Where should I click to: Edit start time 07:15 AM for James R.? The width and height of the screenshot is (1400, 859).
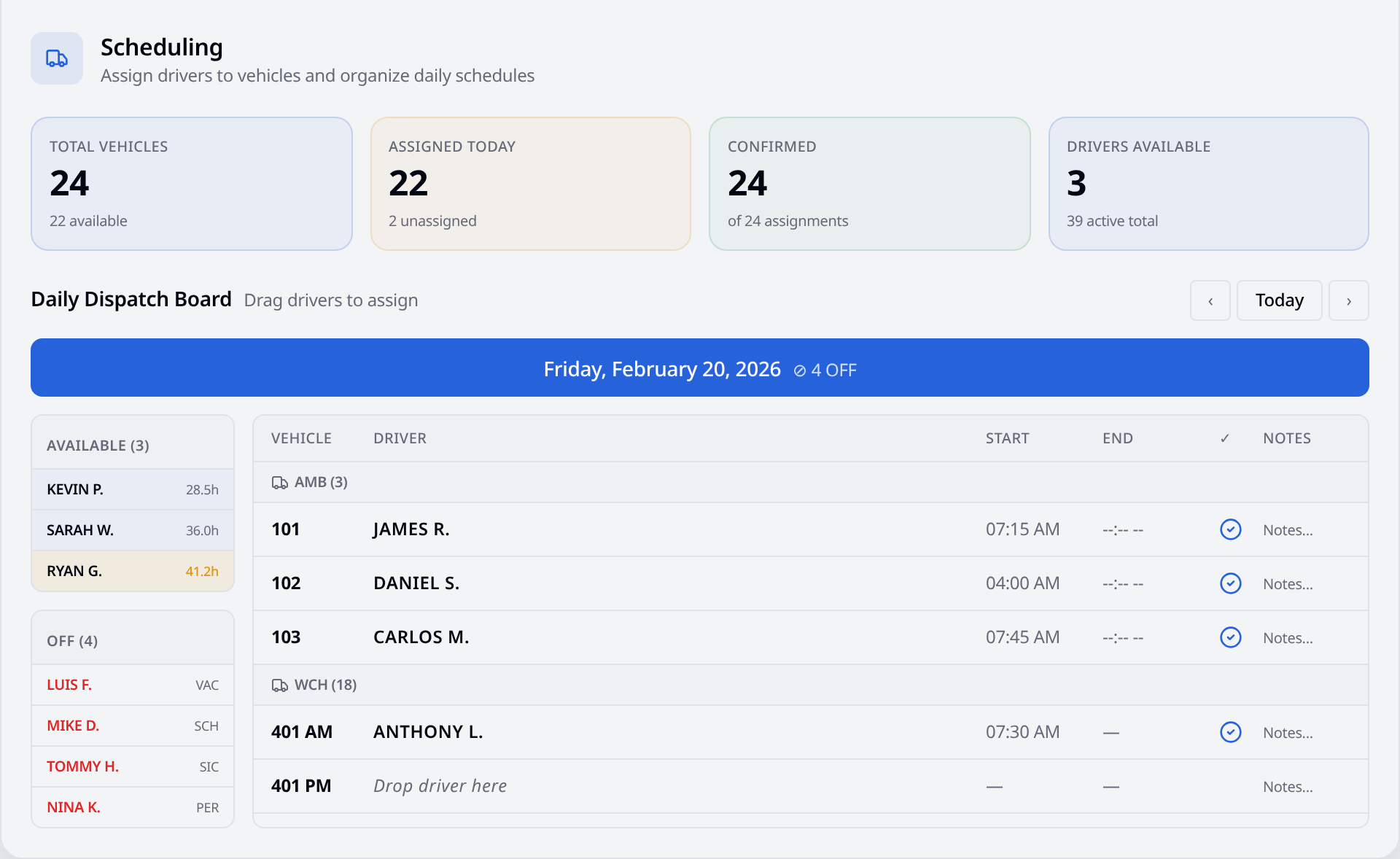[1023, 529]
